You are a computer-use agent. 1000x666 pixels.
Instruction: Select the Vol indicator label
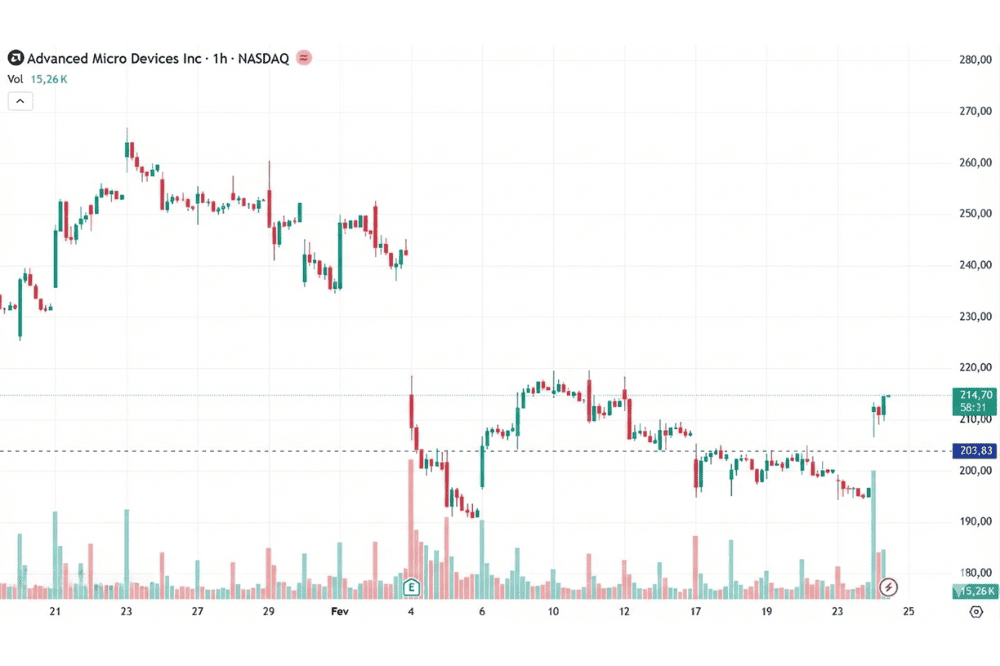pos(16,78)
